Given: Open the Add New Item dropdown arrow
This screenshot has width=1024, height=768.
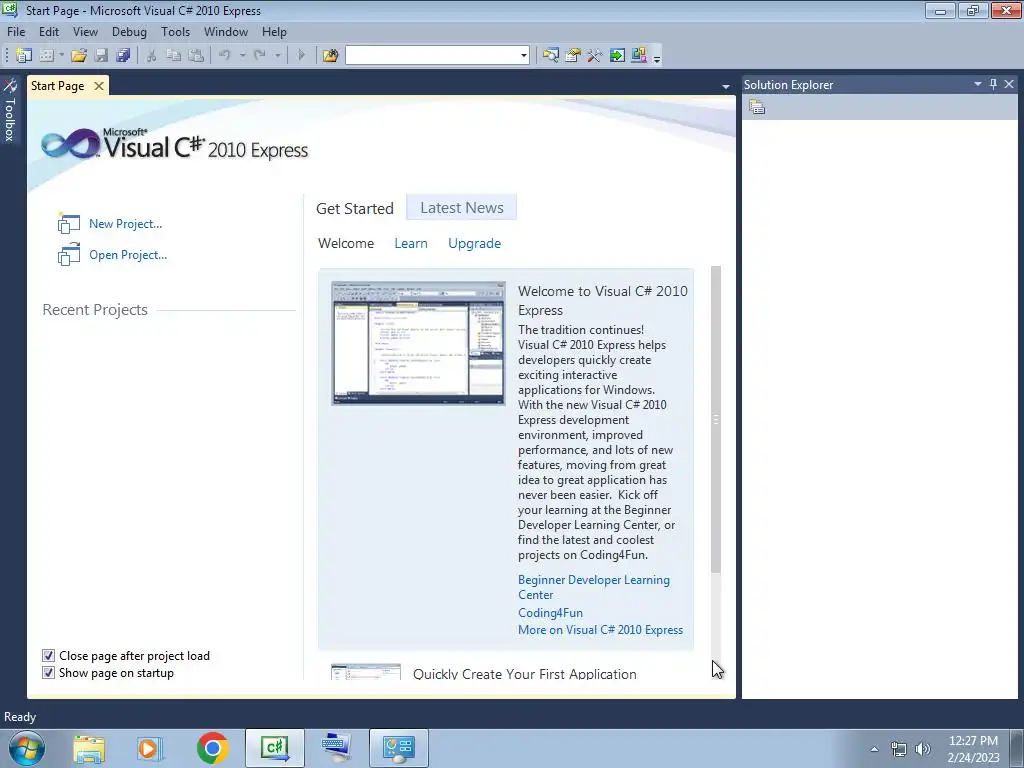Looking at the screenshot, I should point(61,56).
